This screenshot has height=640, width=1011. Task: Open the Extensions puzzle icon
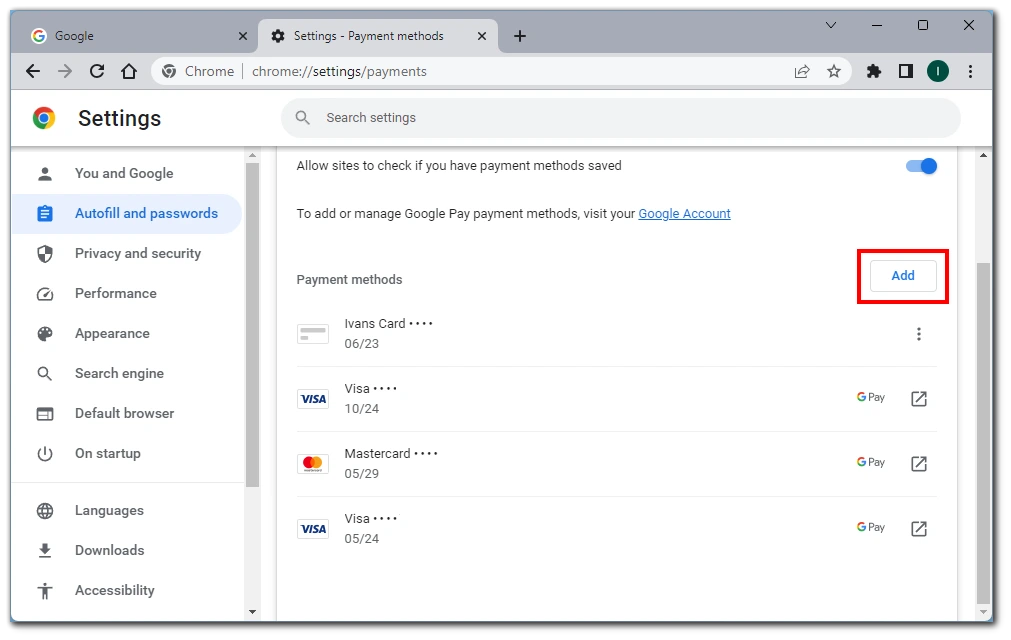tap(874, 72)
